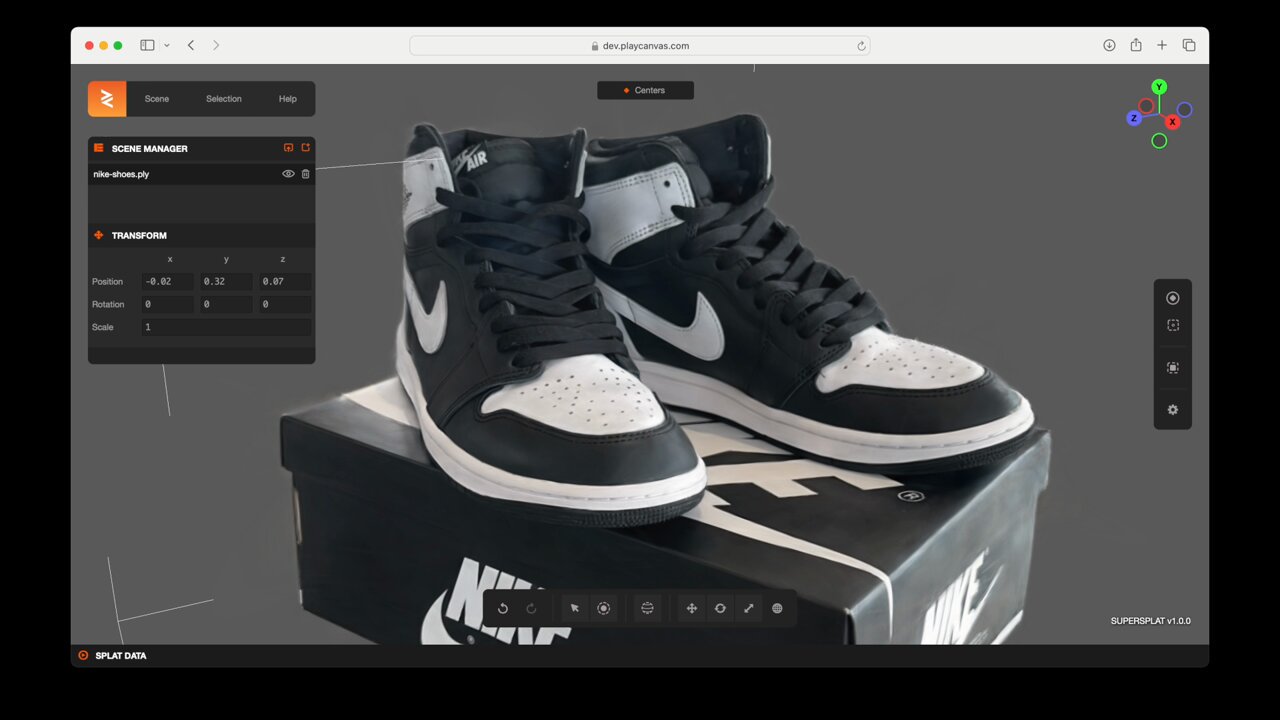Choose the scale tool

pyautogui.click(x=748, y=608)
